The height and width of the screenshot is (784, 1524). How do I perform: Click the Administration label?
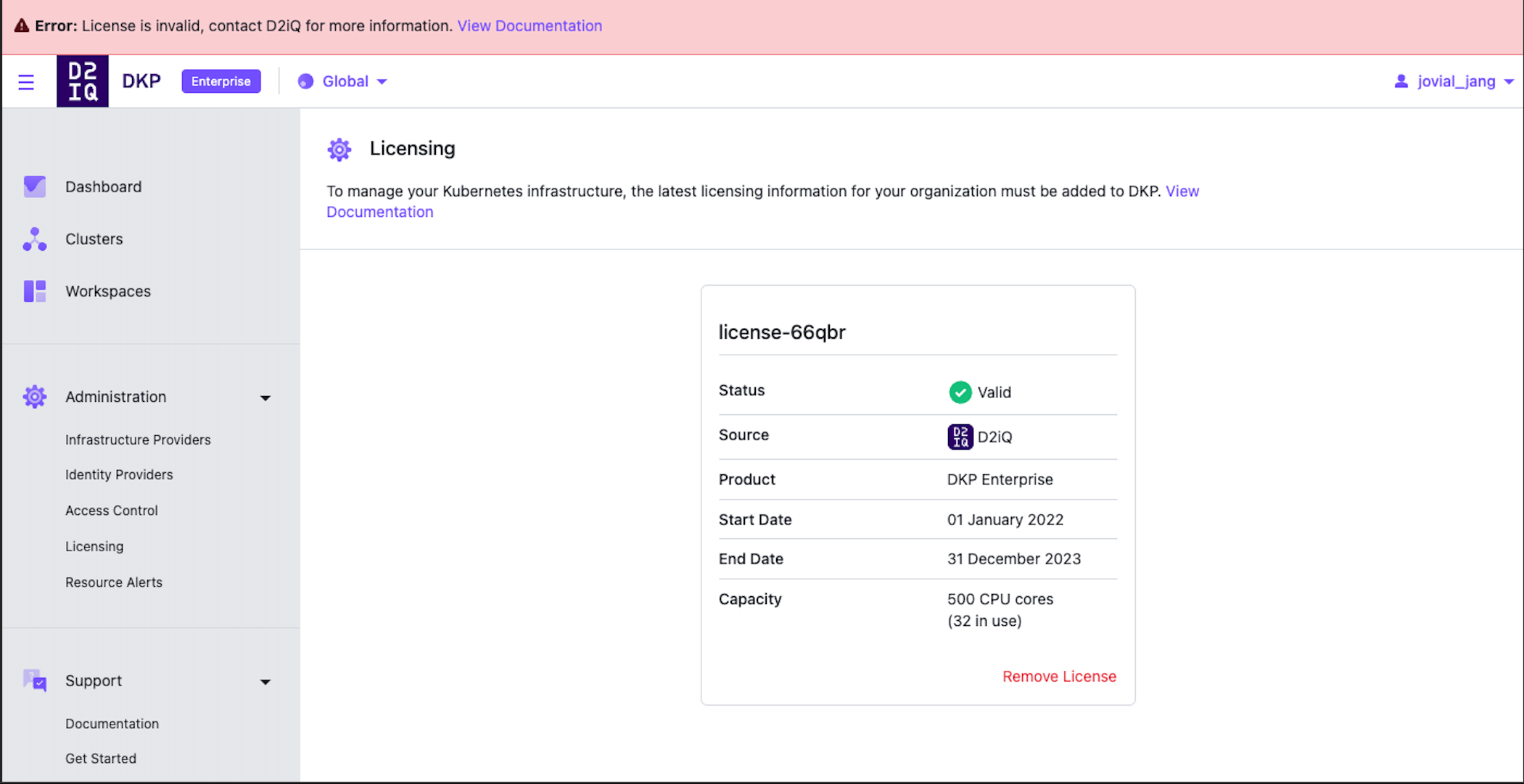[115, 397]
